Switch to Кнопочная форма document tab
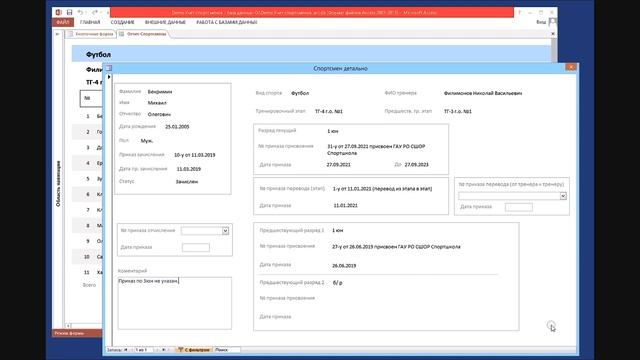640x360 pixels. (x=91, y=34)
